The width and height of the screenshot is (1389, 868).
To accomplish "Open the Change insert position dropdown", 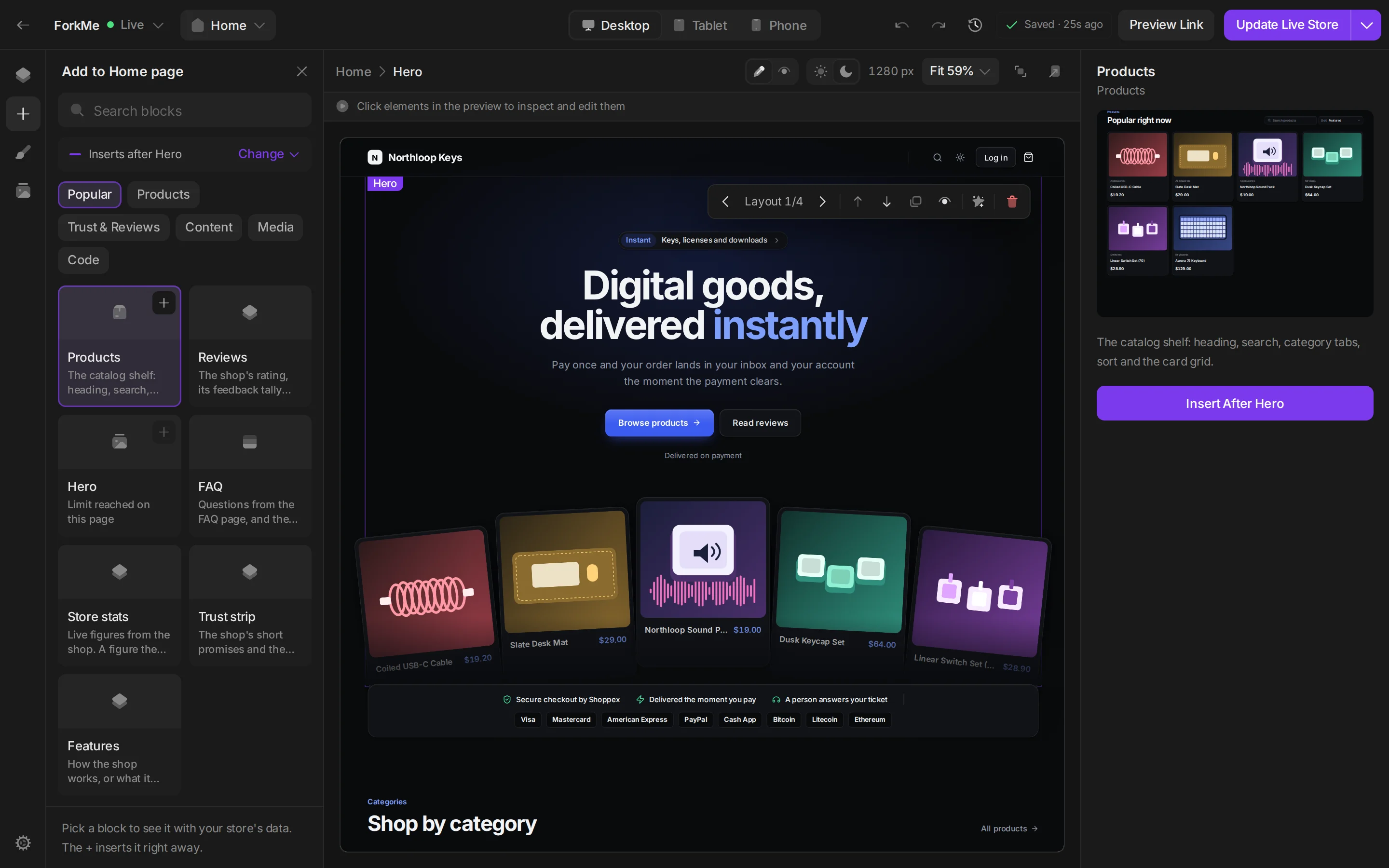I will (x=269, y=154).
